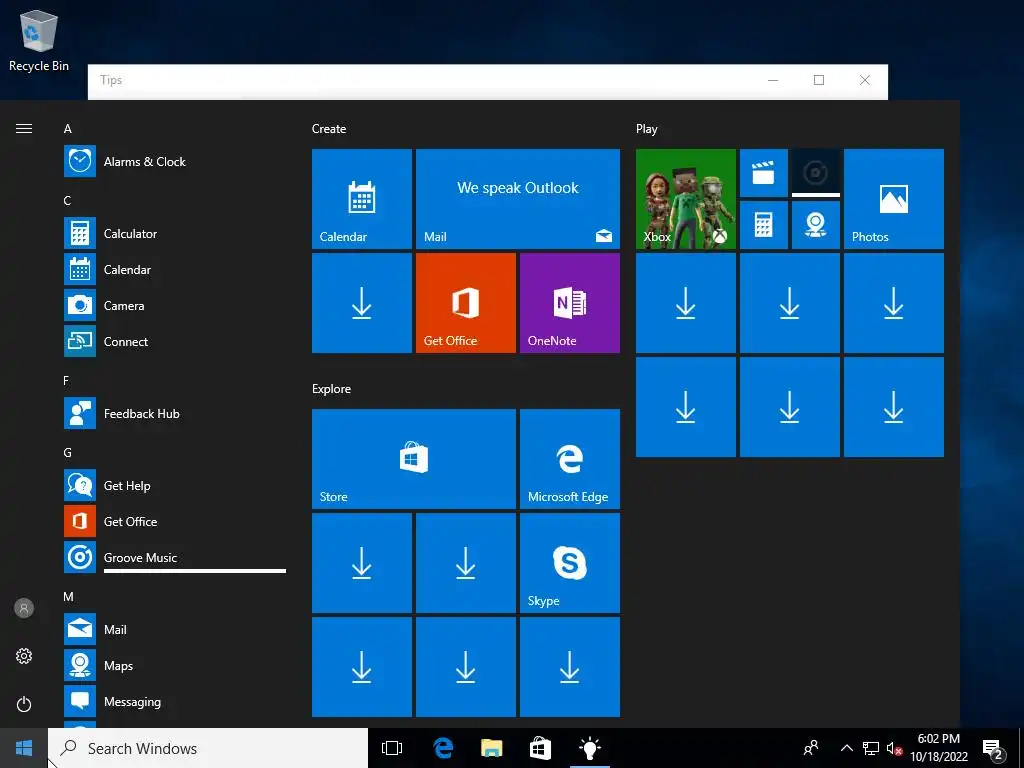Open Action Center notifications icon
Screen dimensions: 1024x768
point(993,749)
